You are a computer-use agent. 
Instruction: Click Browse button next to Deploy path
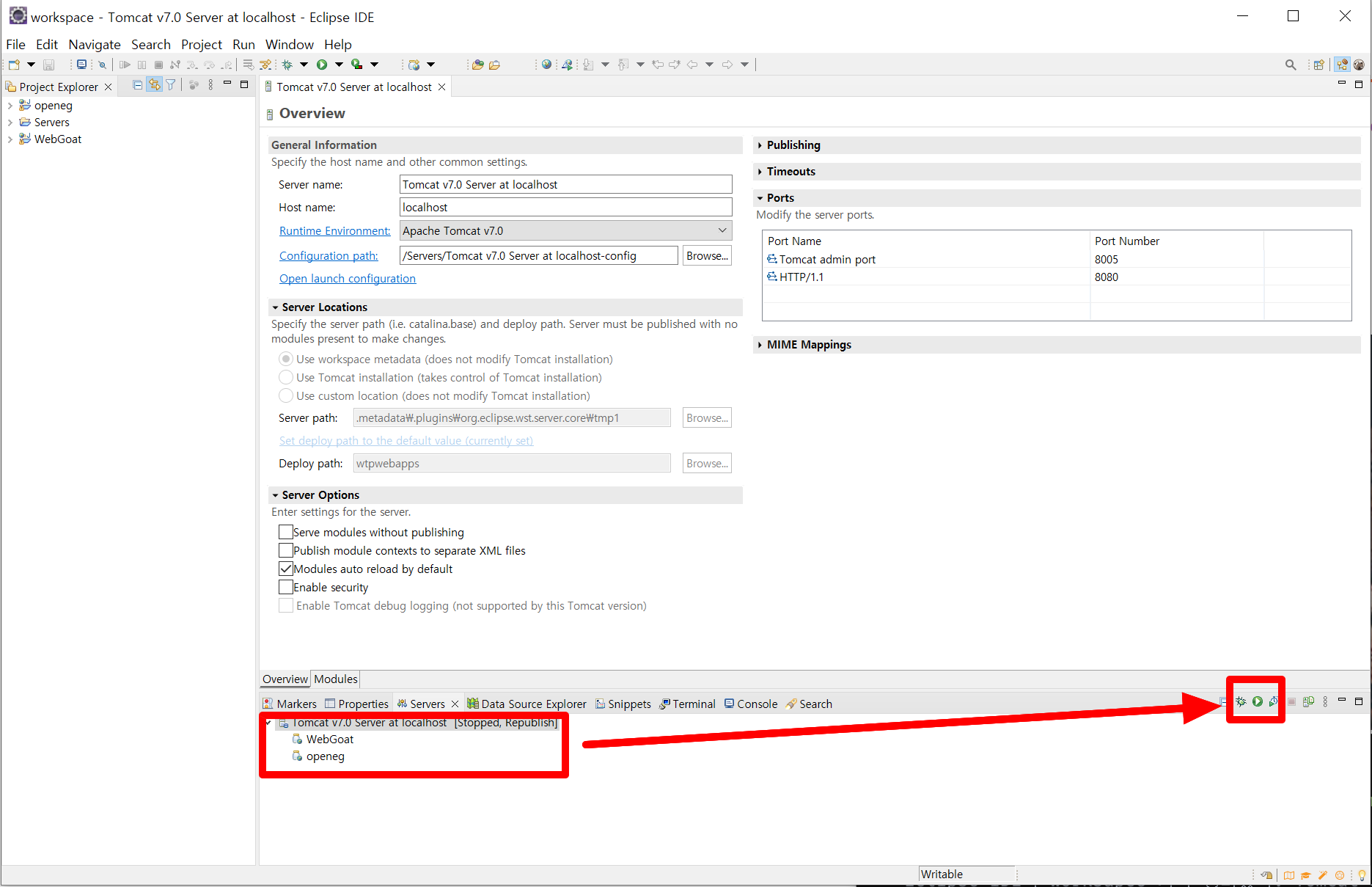pos(707,464)
